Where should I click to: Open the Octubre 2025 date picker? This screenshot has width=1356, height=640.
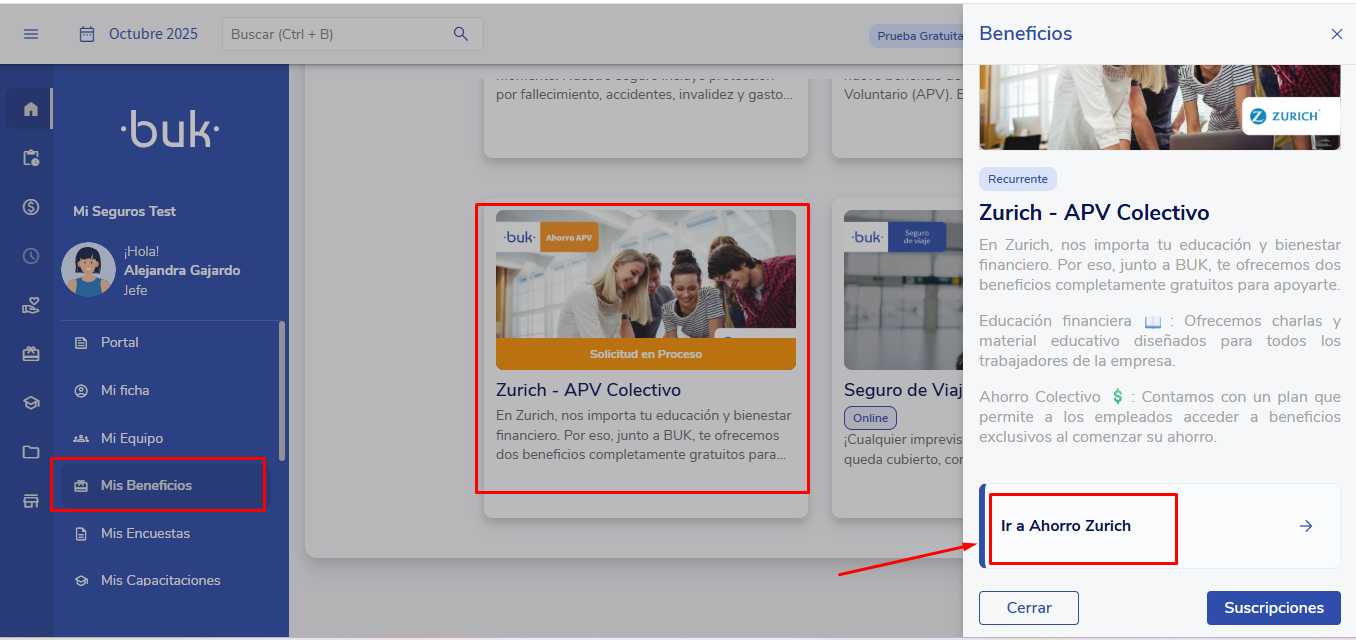click(x=139, y=34)
